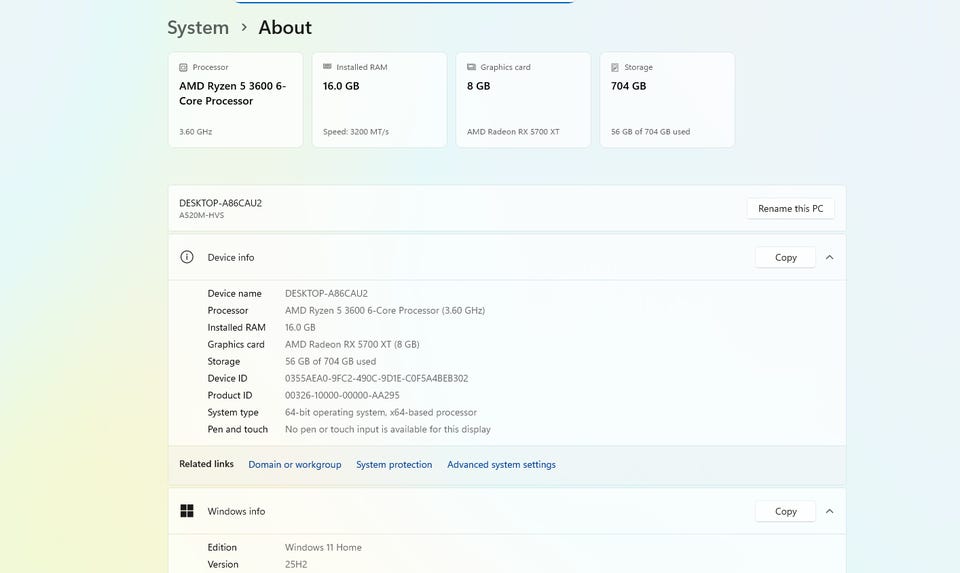Open Advanced system settings link
This screenshot has width=960, height=573.
coord(501,465)
